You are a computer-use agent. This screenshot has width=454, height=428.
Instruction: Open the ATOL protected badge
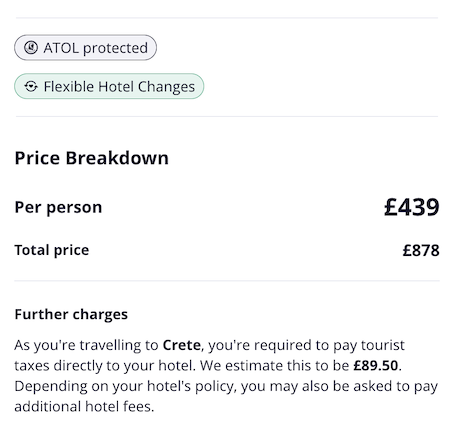pos(85,48)
